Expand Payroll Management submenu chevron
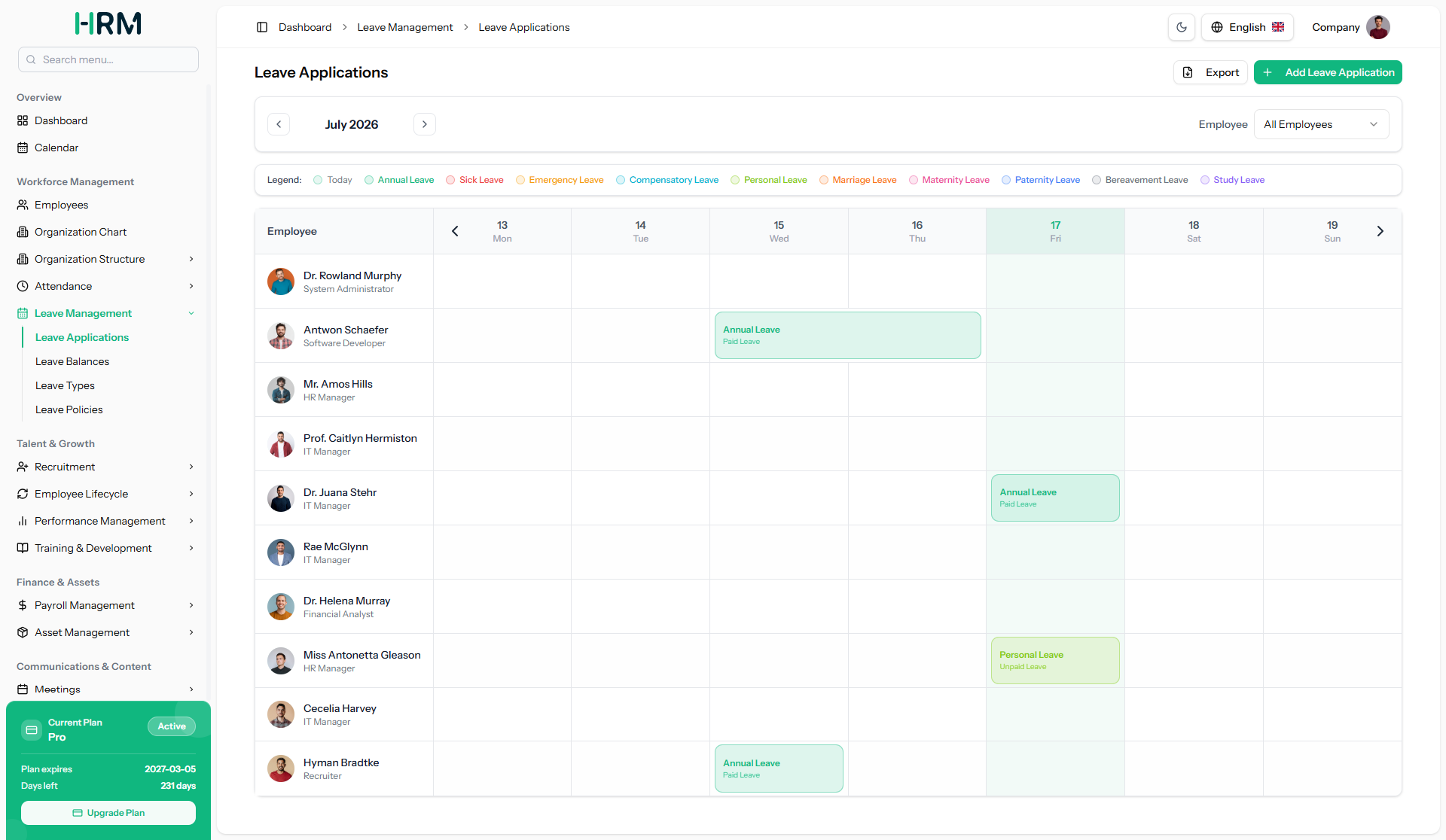This screenshot has height=840, width=1446. 191,605
